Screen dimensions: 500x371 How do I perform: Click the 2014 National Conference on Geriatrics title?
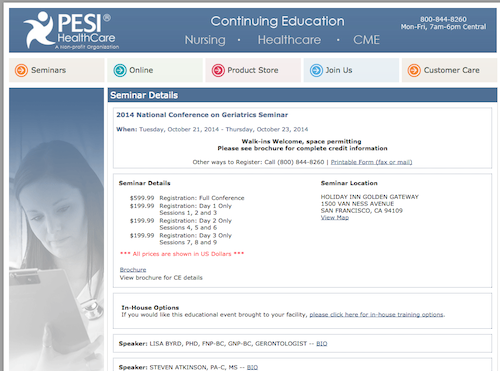coord(202,115)
